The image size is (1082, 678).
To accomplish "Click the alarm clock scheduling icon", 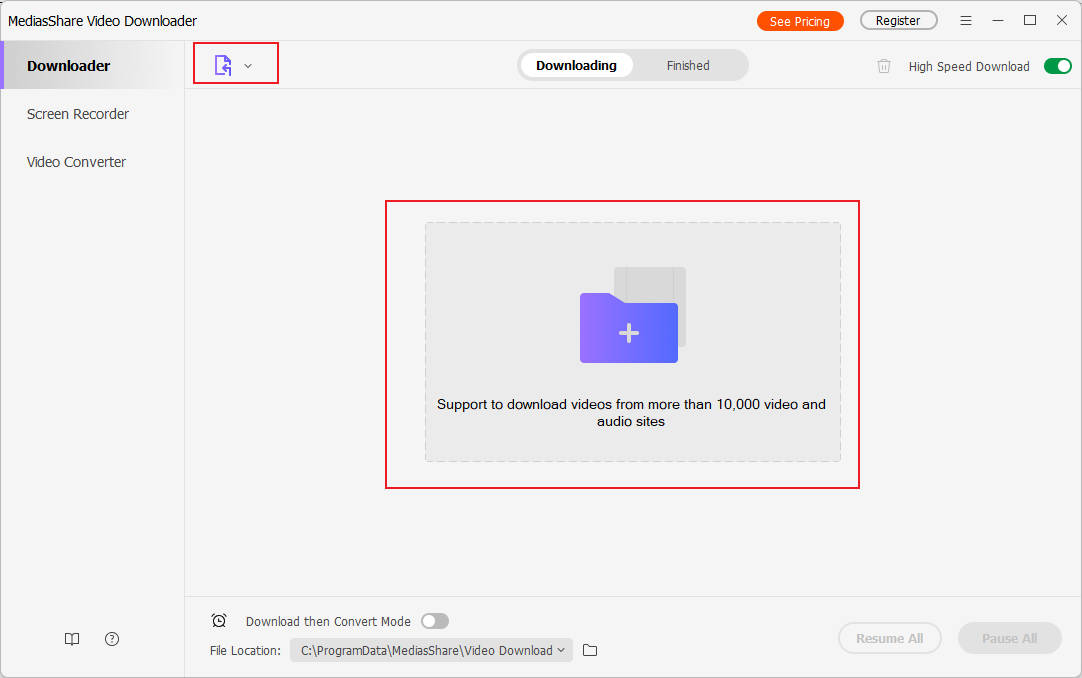I will point(219,621).
